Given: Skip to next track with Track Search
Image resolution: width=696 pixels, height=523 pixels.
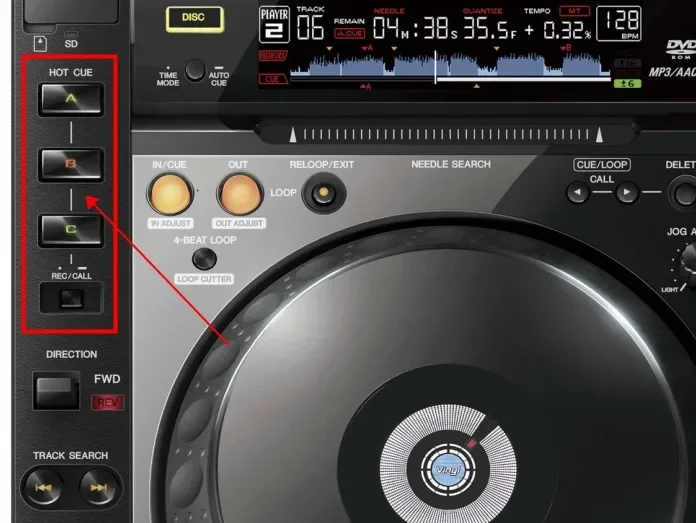Looking at the screenshot, I should click(99, 487).
